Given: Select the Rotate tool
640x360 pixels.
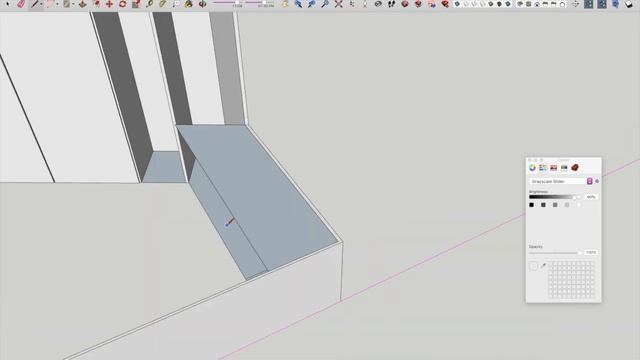Looking at the screenshot, I should pyautogui.click(x=122, y=4).
